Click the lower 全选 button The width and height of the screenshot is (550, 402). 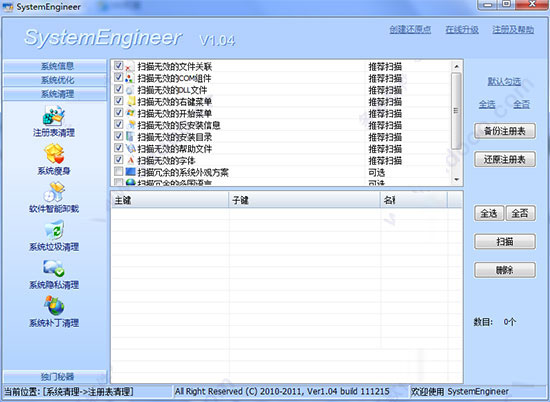pyautogui.click(x=489, y=213)
